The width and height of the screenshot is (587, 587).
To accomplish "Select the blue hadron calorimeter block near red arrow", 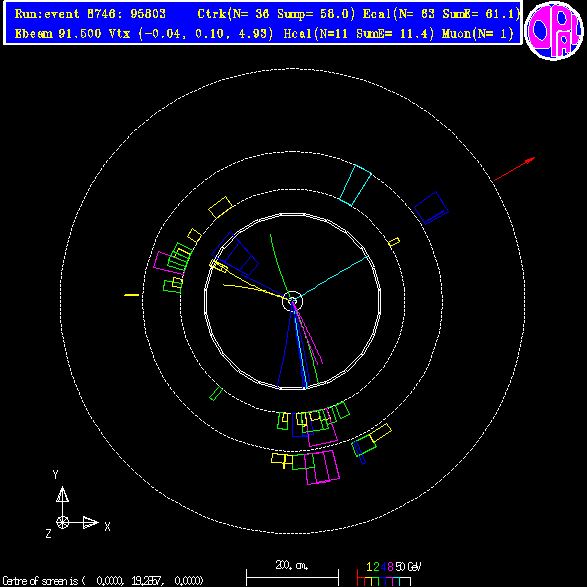I will click(431, 208).
